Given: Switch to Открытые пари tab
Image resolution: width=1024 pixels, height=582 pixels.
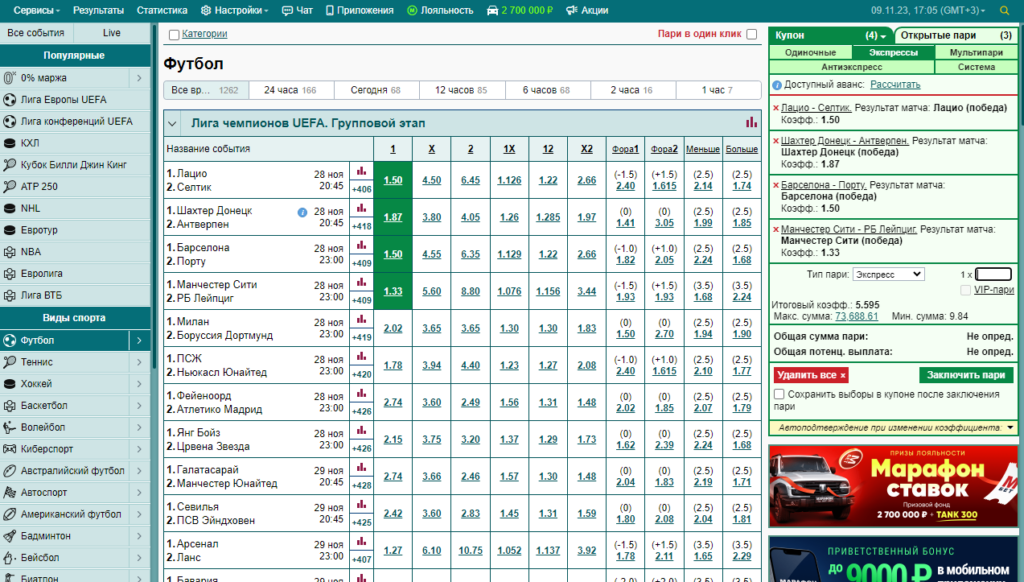Looking at the screenshot, I should (956, 35).
